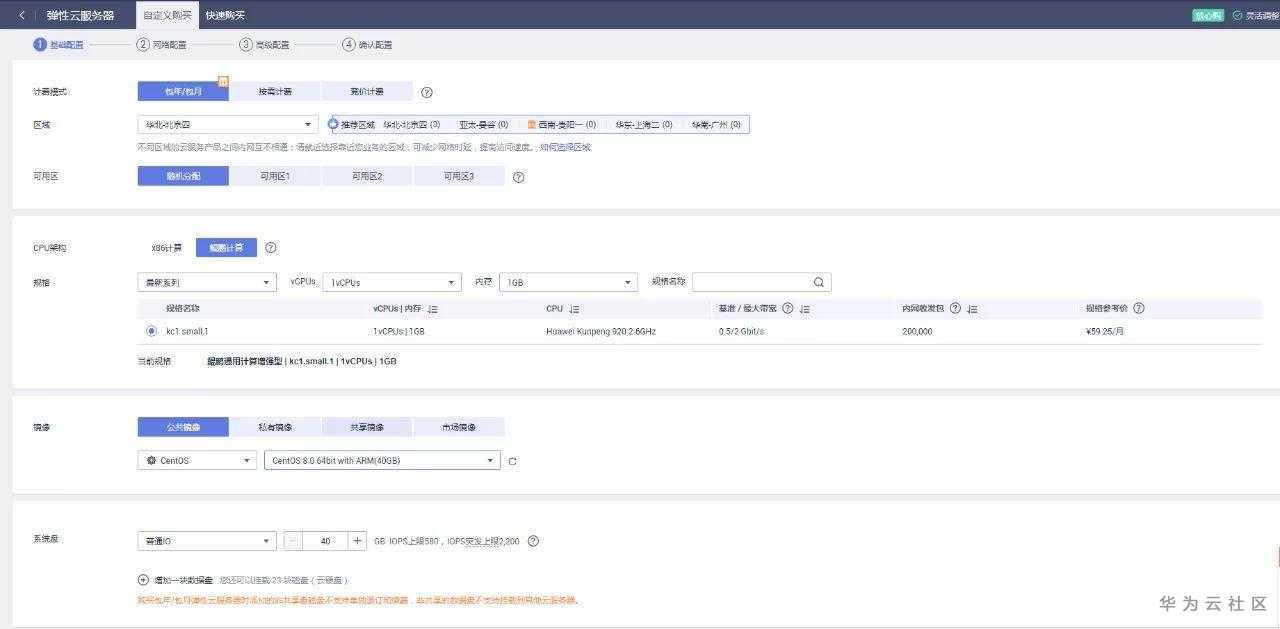Choose recommended region 亚太-曼谷 (0)
The height and width of the screenshot is (629, 1280).
(483, 125)
